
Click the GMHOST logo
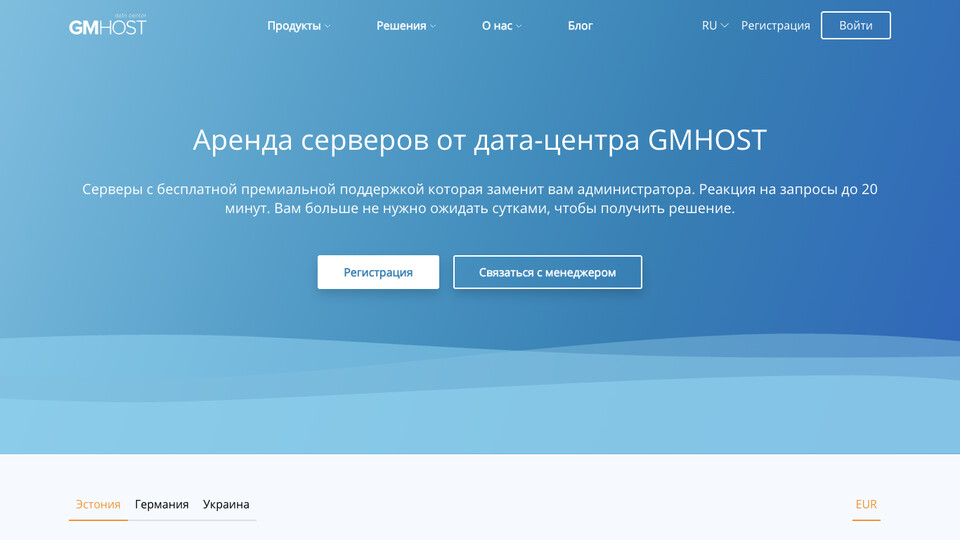(x=108, y=24)
